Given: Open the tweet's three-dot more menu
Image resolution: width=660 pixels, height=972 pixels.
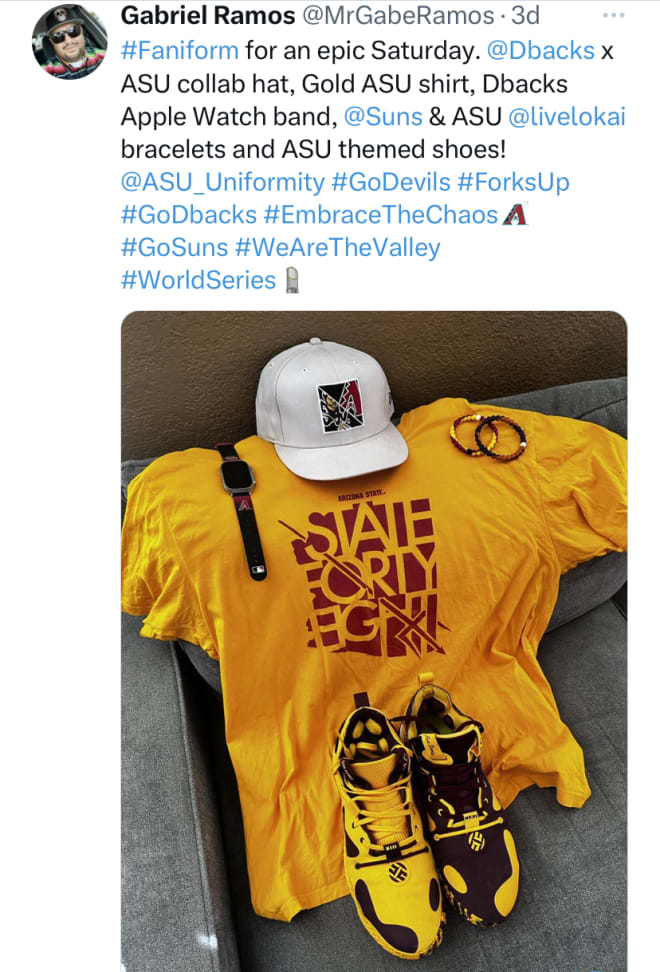Looking at the screenshot, I should click(x=614, y=15).
